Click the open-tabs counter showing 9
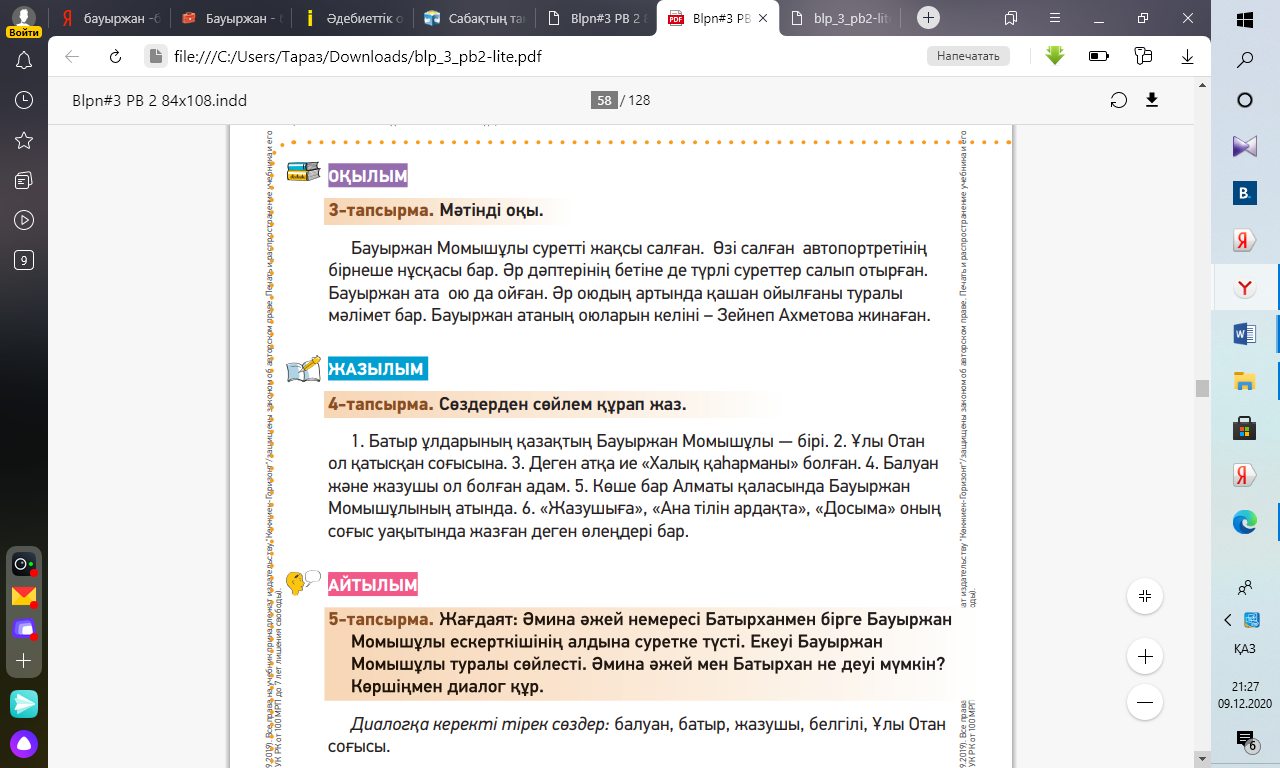This screenshot has height=768, width=1280. [x=24, y=260]
